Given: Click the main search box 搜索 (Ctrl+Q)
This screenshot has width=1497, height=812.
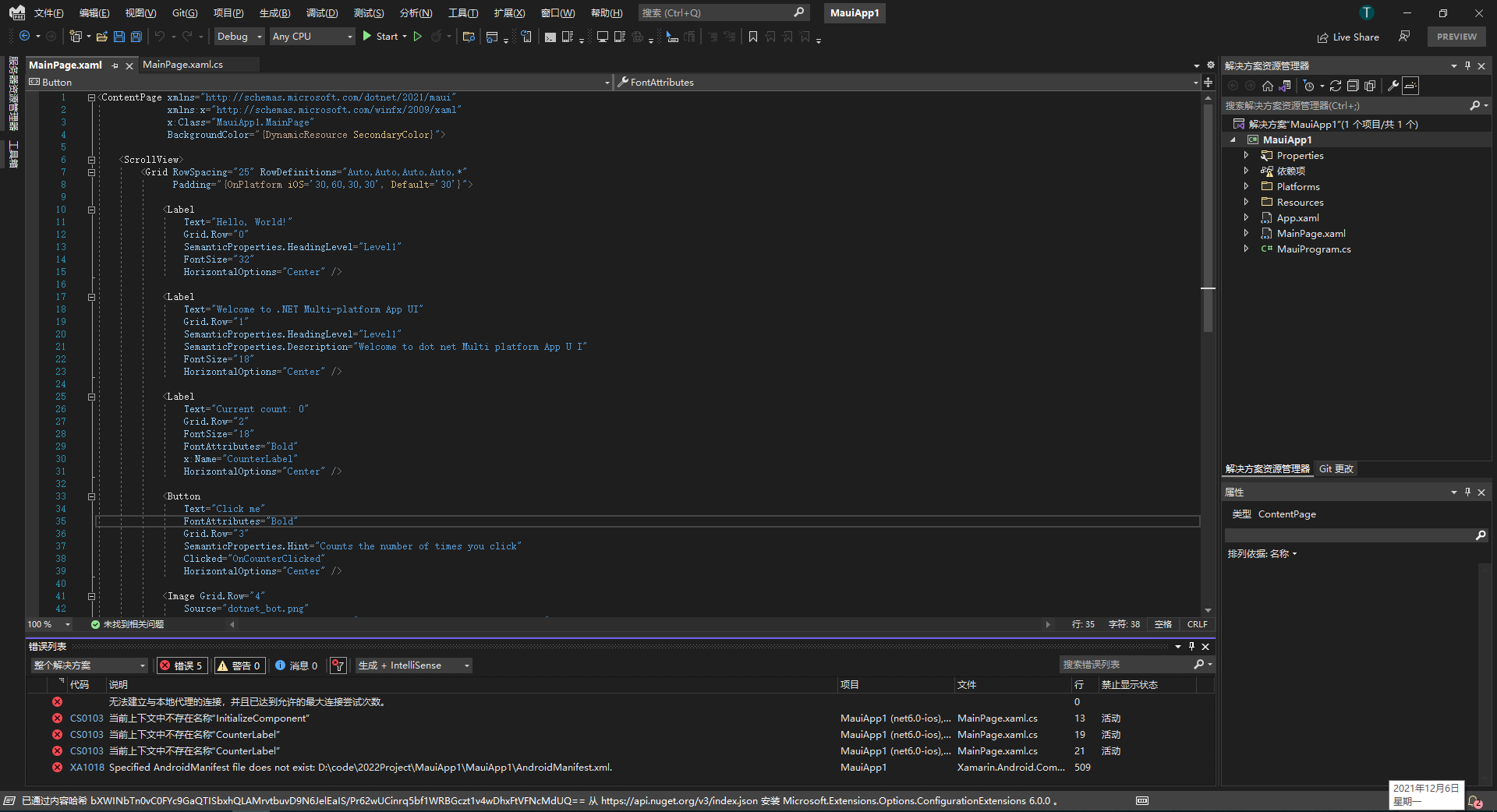Looking at the screenshot, I should pyautogui.click(x=723, y=13).
